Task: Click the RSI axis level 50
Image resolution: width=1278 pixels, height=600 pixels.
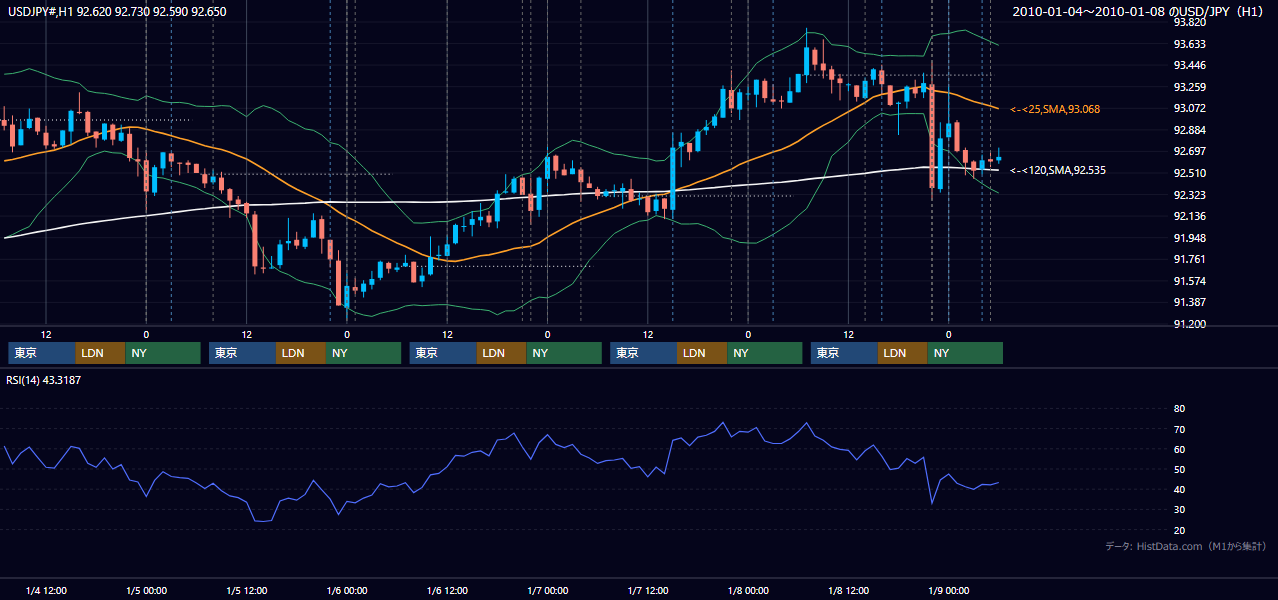Action: 1179,469
